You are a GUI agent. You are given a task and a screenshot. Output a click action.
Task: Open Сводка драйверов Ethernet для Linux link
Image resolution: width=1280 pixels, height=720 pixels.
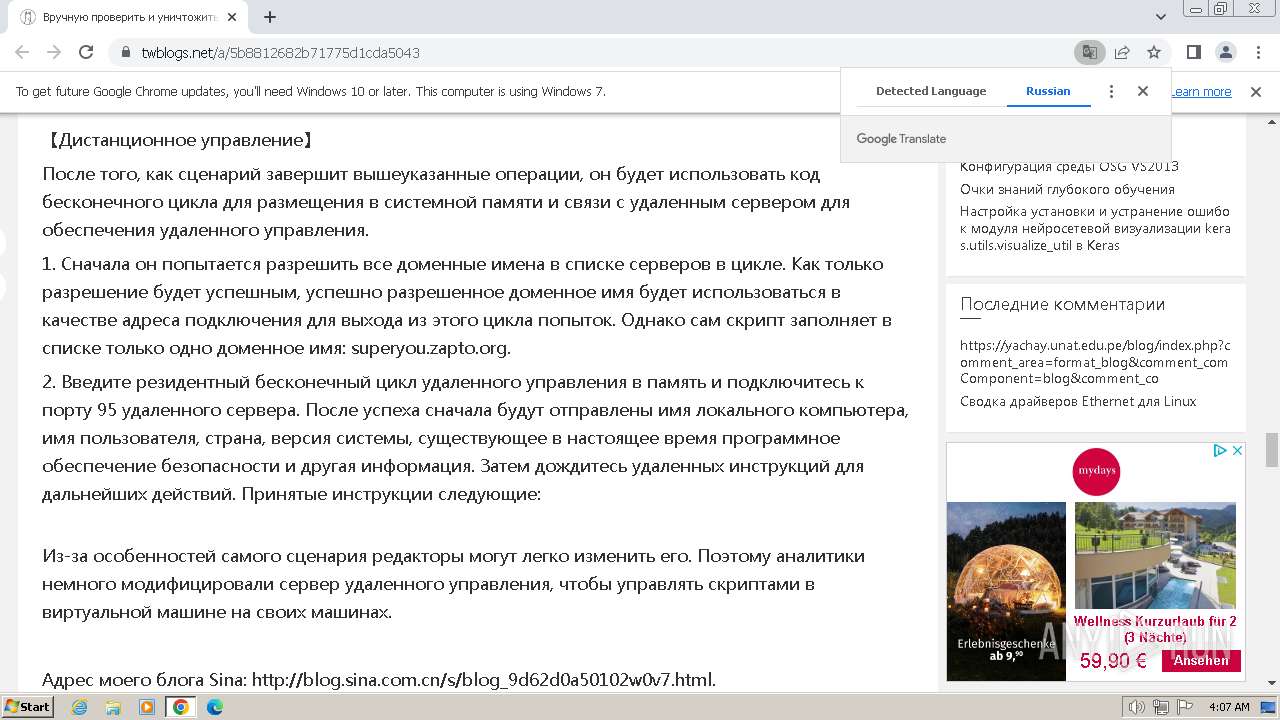coord(1078,401)
